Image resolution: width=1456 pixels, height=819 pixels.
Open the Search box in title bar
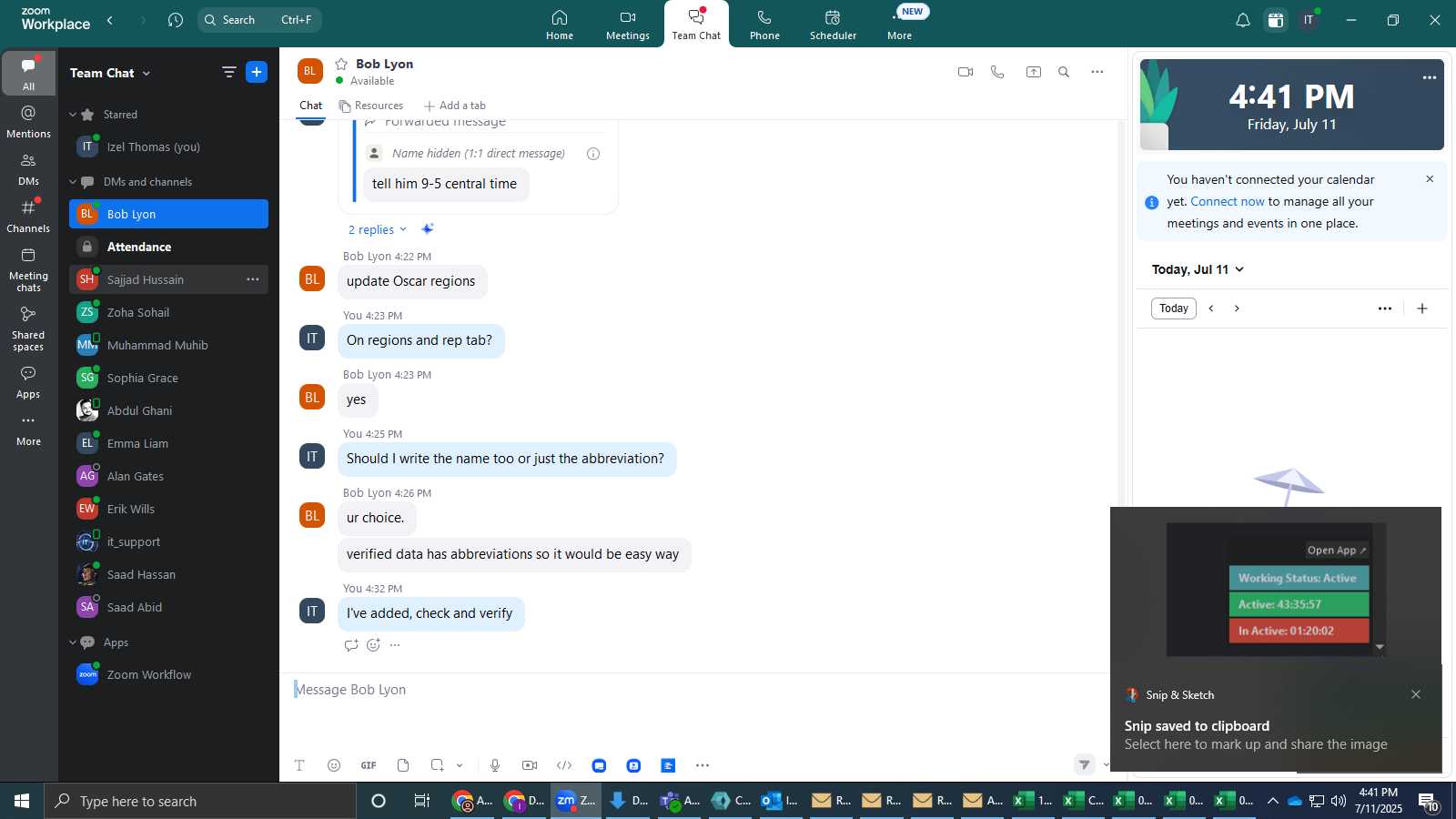click(x=259, y=20)
